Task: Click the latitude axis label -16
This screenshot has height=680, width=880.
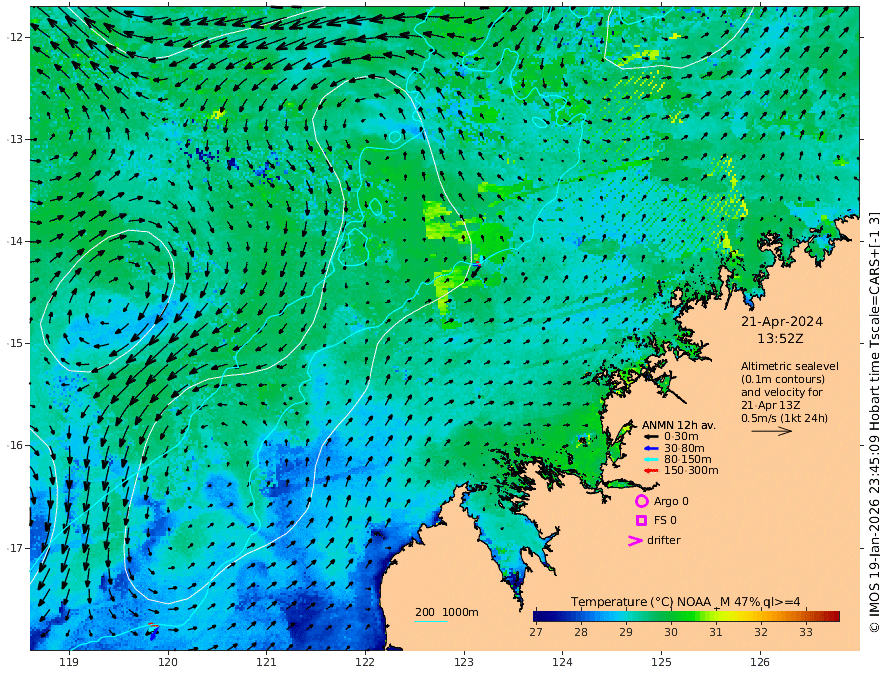Action: 15,445
